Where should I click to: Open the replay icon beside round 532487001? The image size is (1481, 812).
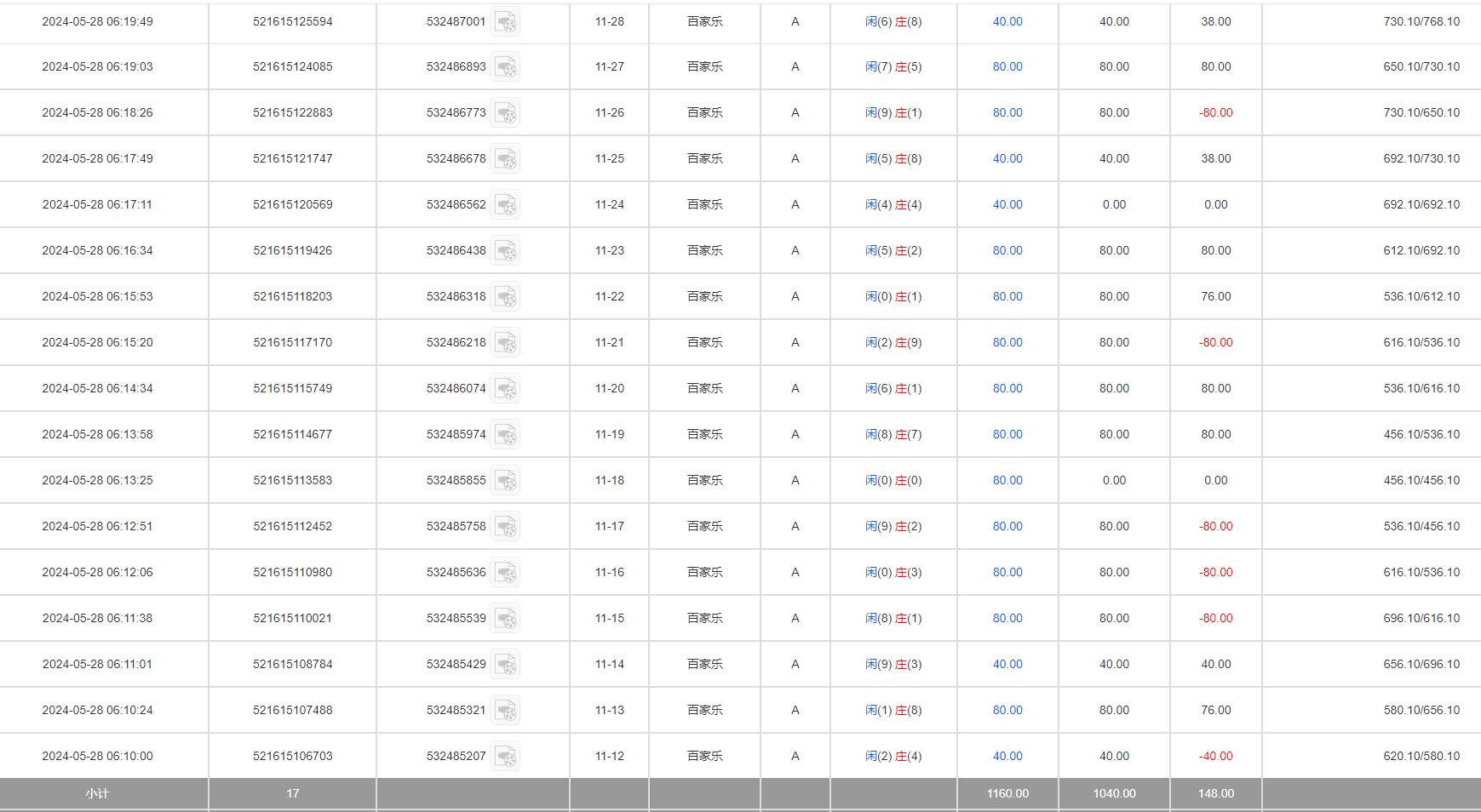(505, 22)
